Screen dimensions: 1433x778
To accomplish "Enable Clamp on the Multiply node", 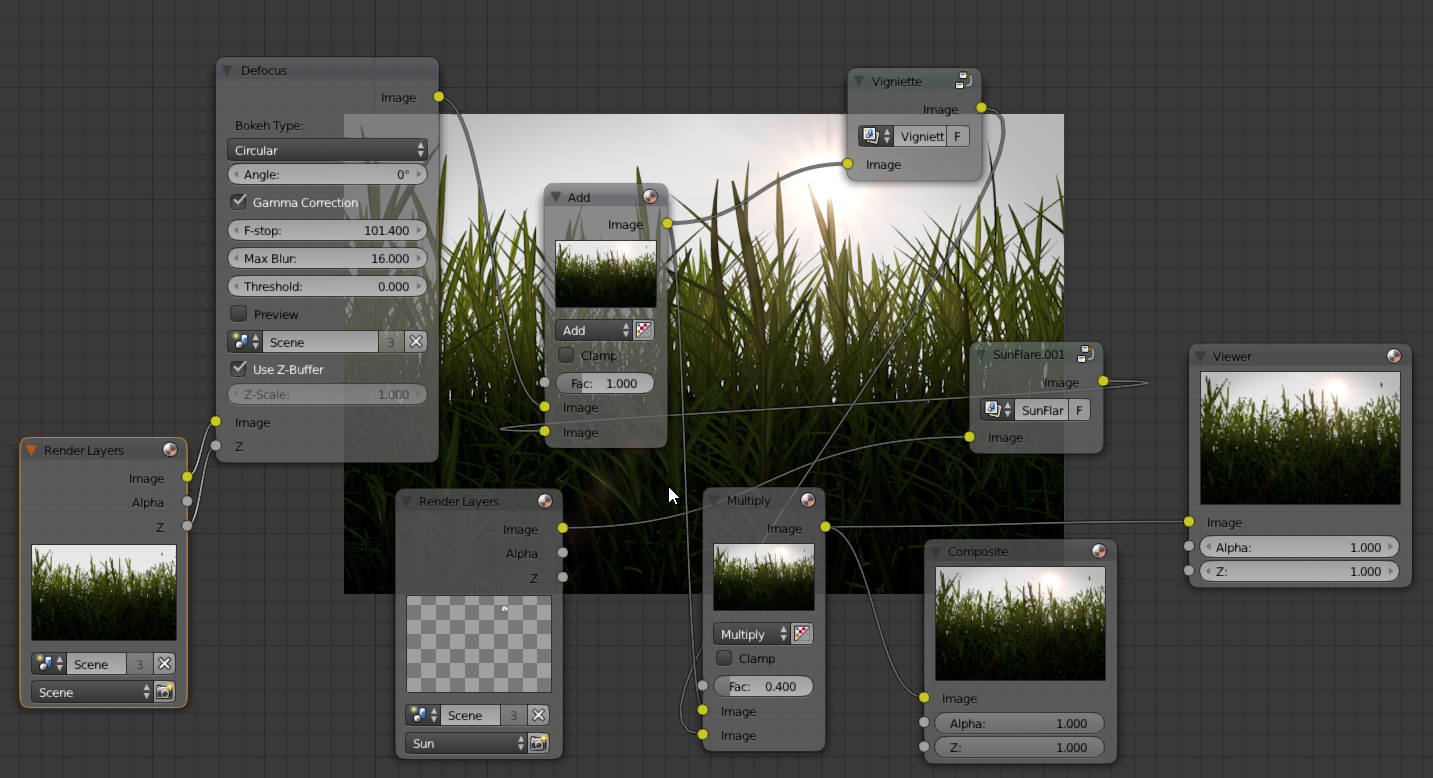I will point(724,658).
